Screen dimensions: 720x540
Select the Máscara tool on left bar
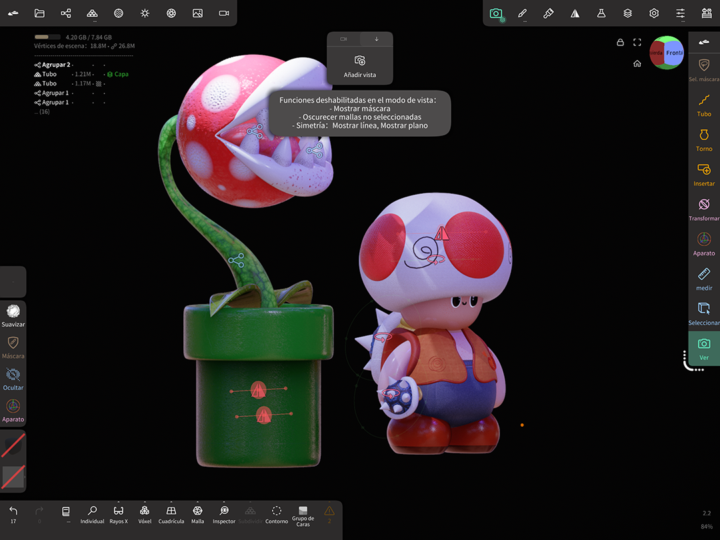[x=13, y=348]
